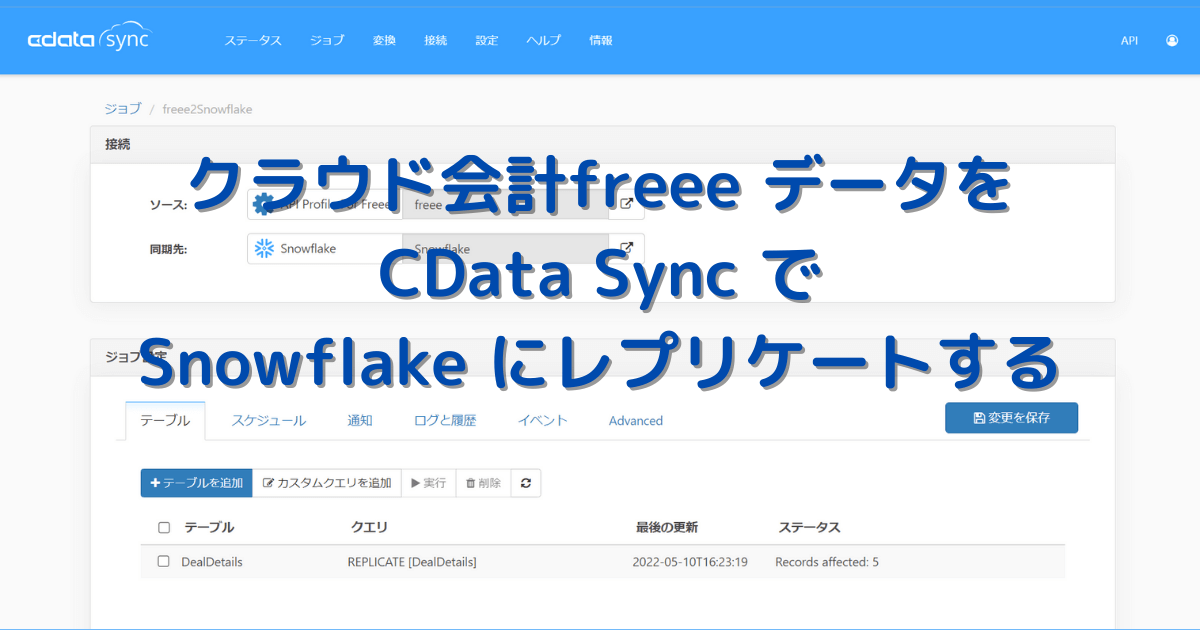The image size is (1200, 630).
Task: Click the Records affected: 5 status
Action: 827,562
